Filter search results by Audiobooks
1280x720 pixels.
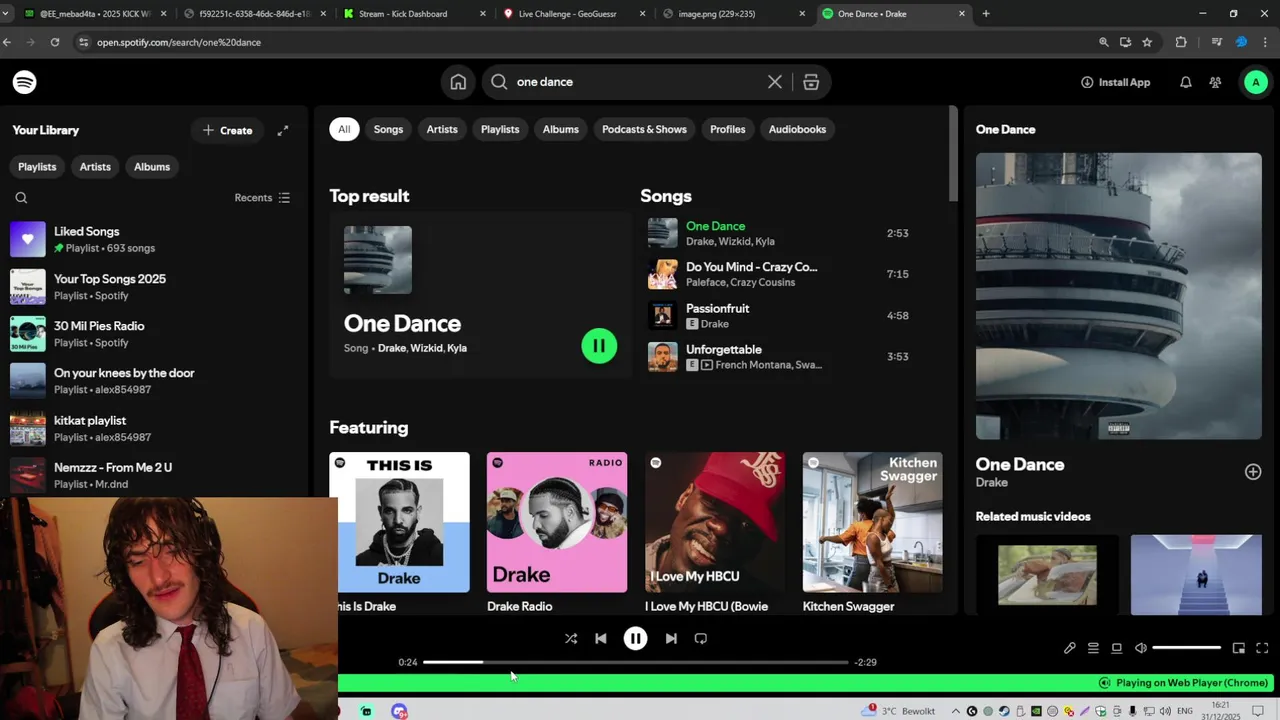[797, 129]
